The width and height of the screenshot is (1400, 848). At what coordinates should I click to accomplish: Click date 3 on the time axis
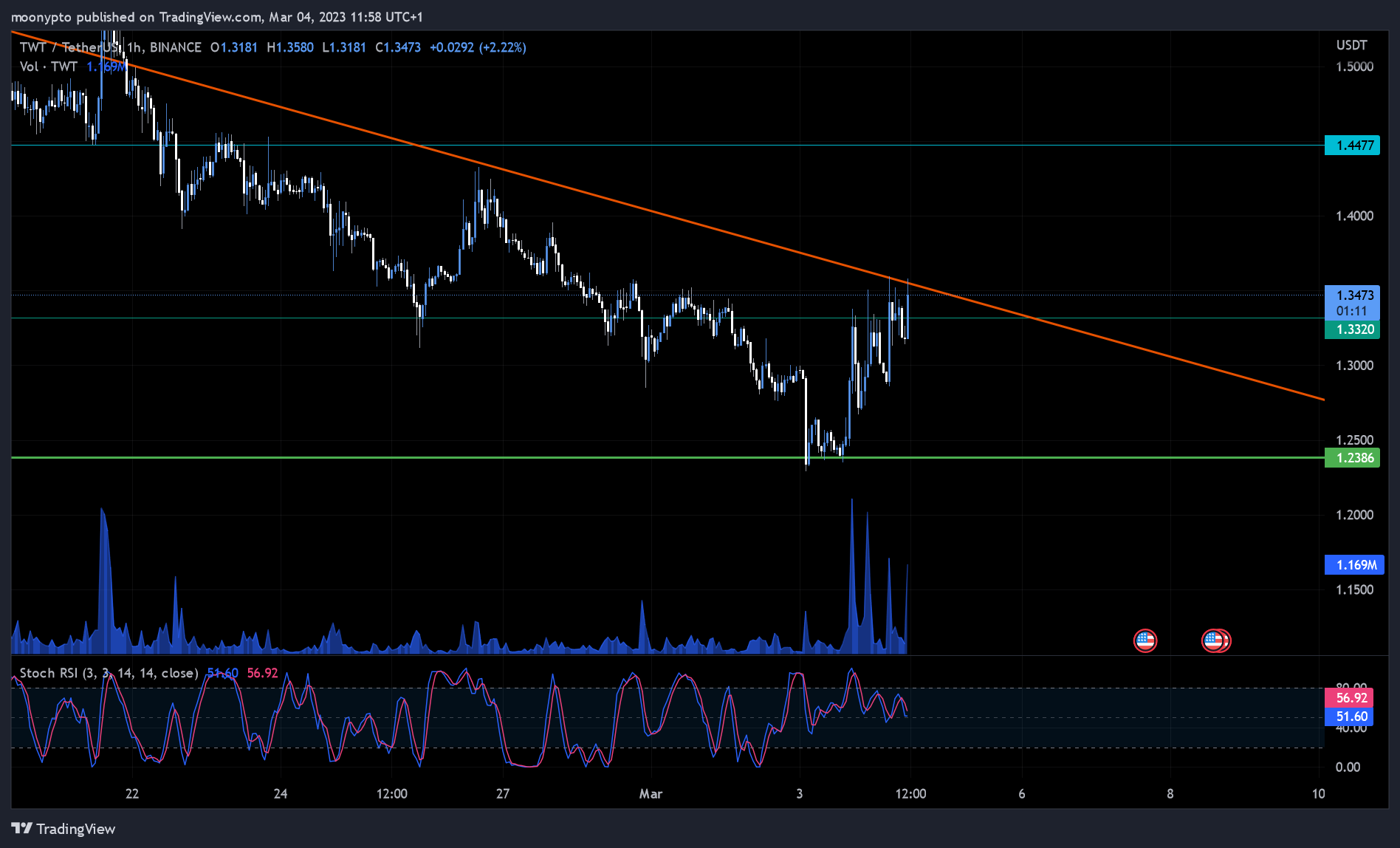click(799, 794)
